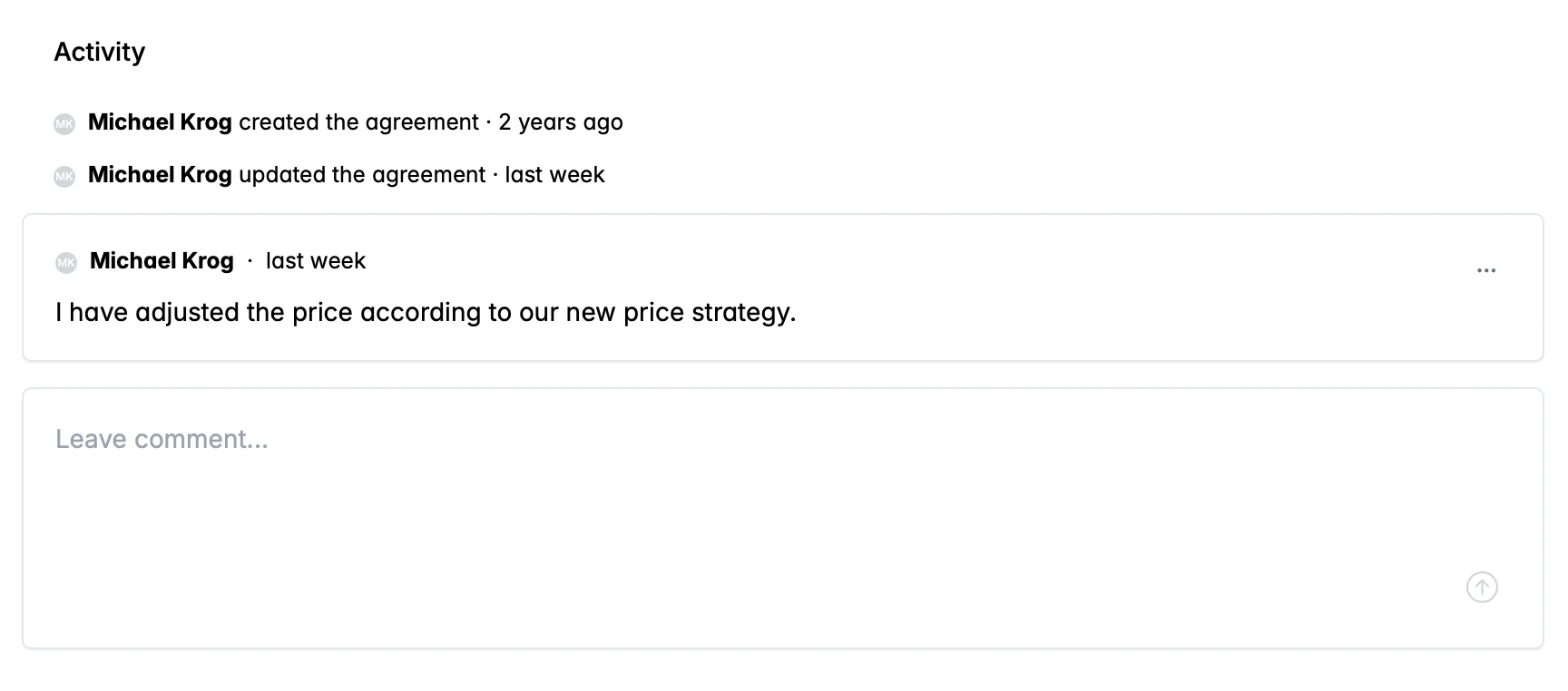Select the 'last week' timestamp on the comment

tap(315, 261)
